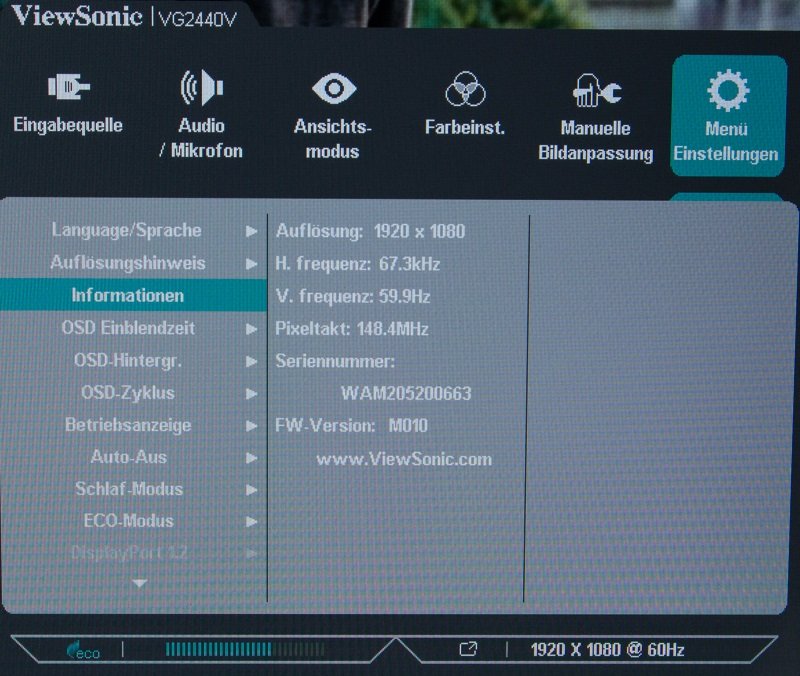
Task: Expand the OSD-Hintergr. submenu arrow
Action: pos(251,362)
